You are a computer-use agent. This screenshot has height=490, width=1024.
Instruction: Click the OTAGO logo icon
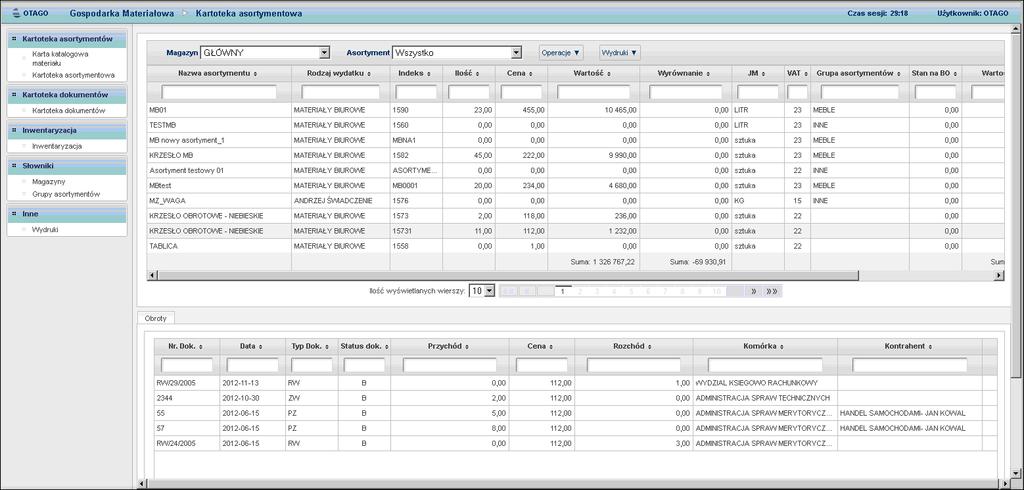coord(17,13)
